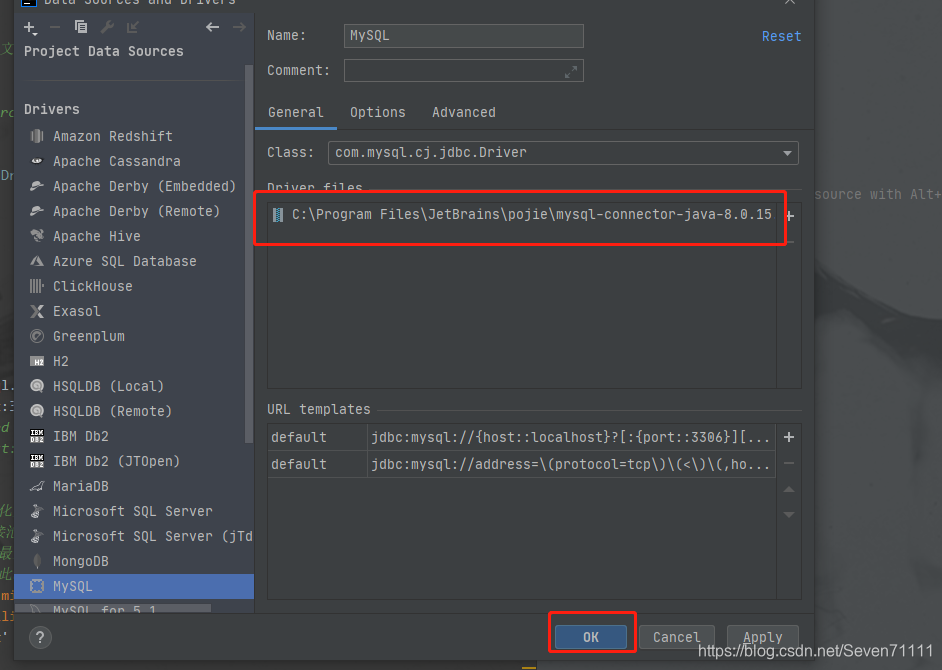Open driver settings wrench icon

pyautogui.click(x=107, y=27)
